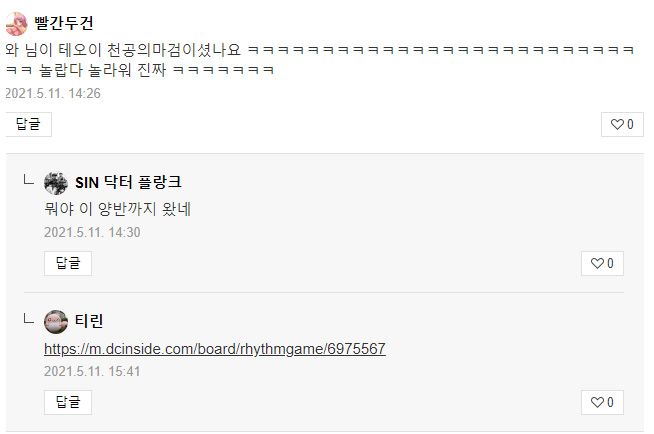This screenshot has height=434, width=654.
Task: Like SIN 닥터 플랑크's reply heart
Action: [x=602, y=263]
